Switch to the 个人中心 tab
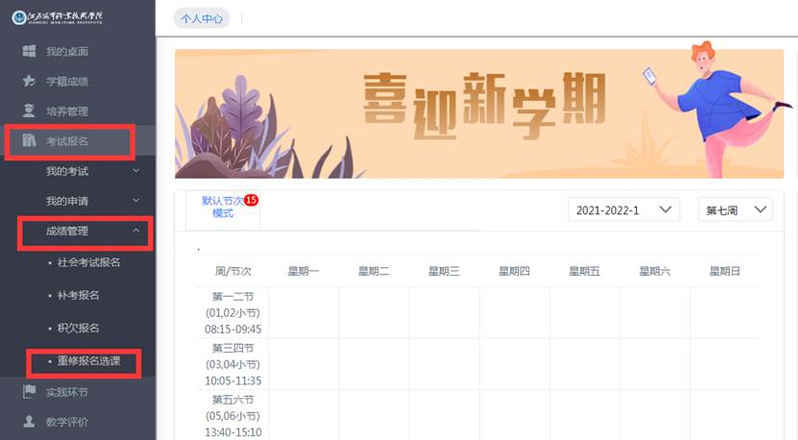The height and width of the screenshot is (440, 798). click(201, 18)
